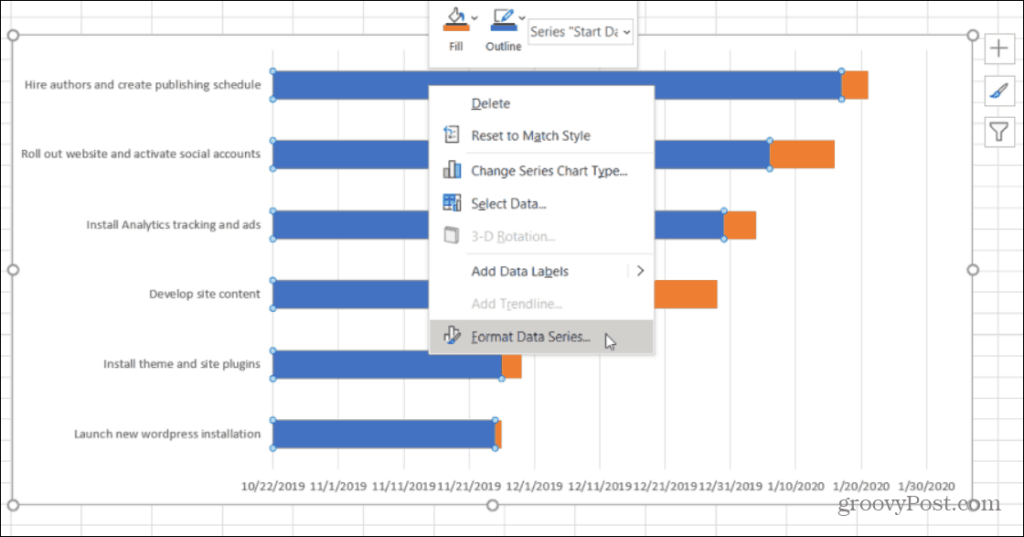This screenshot has height=537, width=1024.
Task: Open Chart Filters funnel button
Action: (999, 133)
